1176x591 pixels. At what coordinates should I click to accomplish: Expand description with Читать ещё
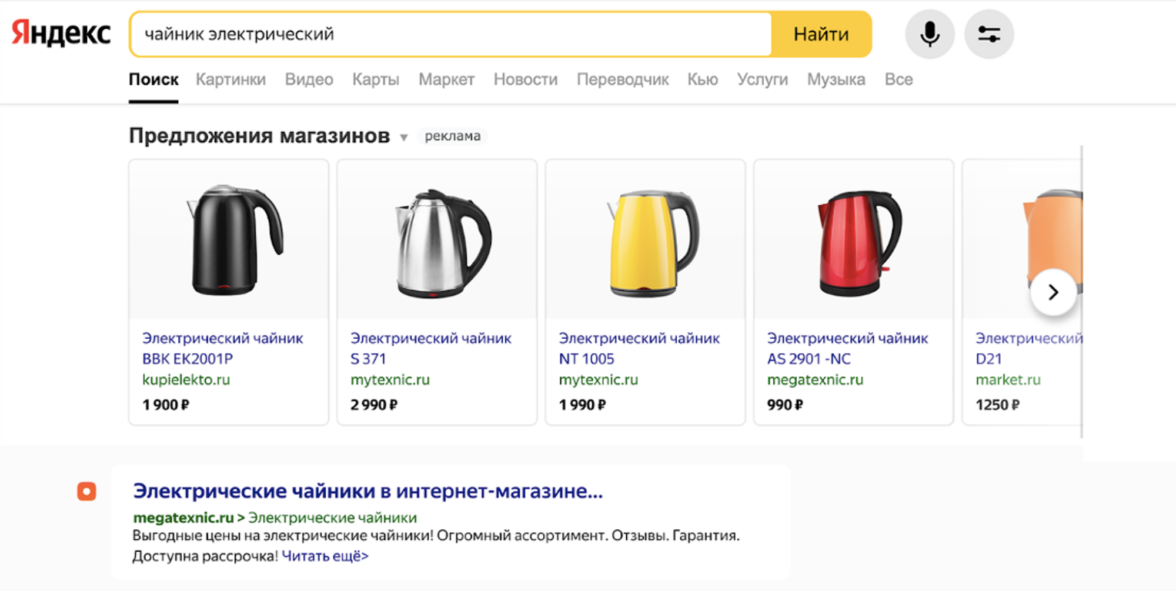point(325,555)
